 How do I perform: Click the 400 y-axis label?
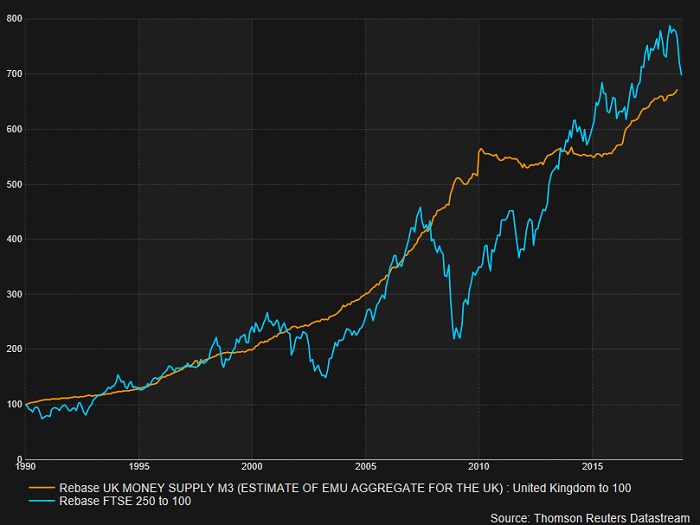[x=14, y=239]
